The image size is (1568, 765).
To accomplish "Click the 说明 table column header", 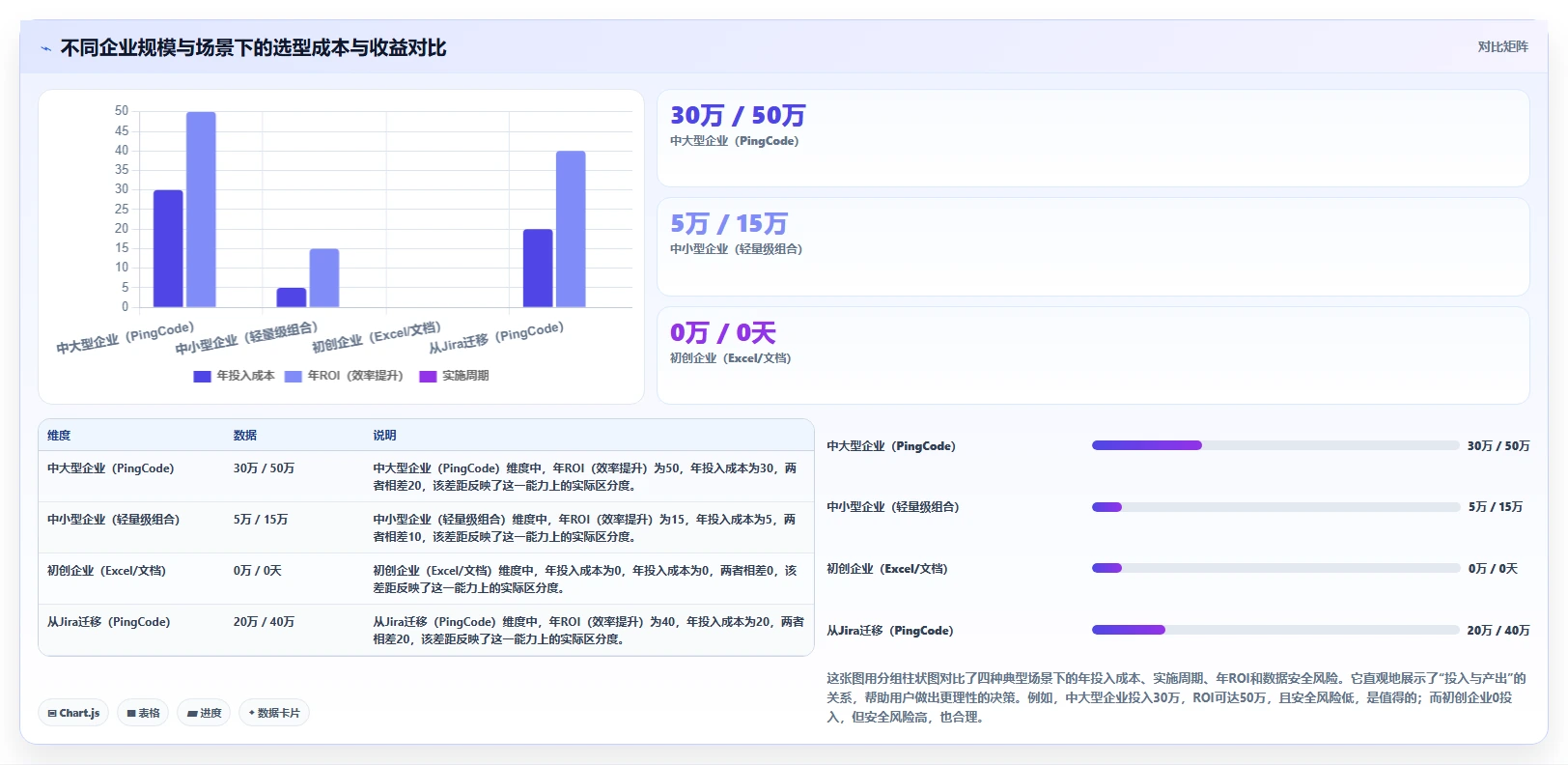I will click(x=384, y=436).
